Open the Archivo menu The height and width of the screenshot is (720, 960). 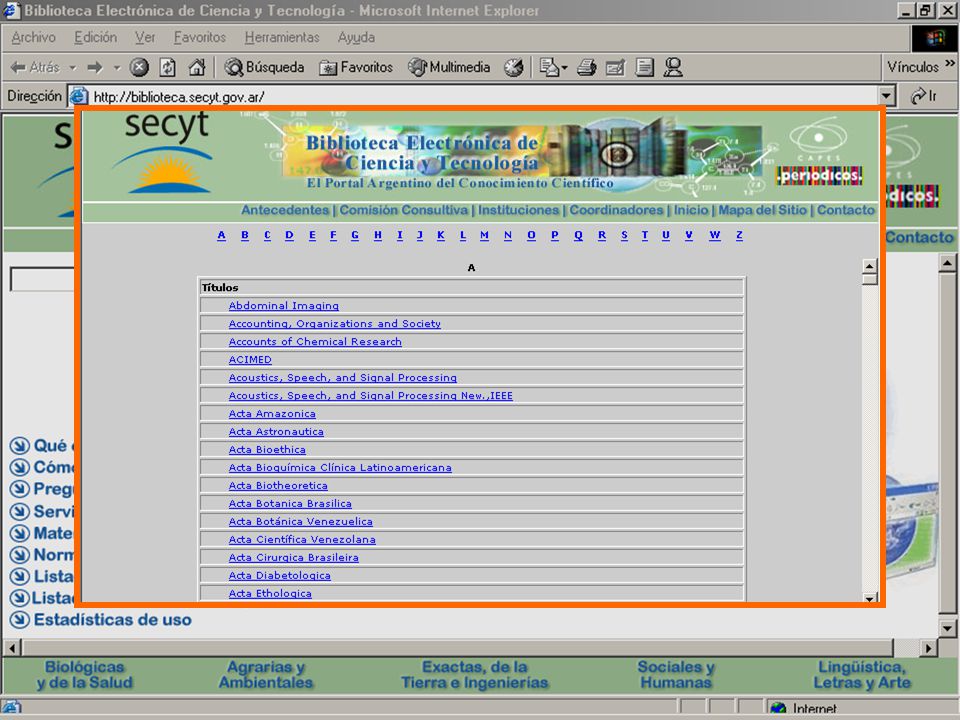[x=33, y=37]
